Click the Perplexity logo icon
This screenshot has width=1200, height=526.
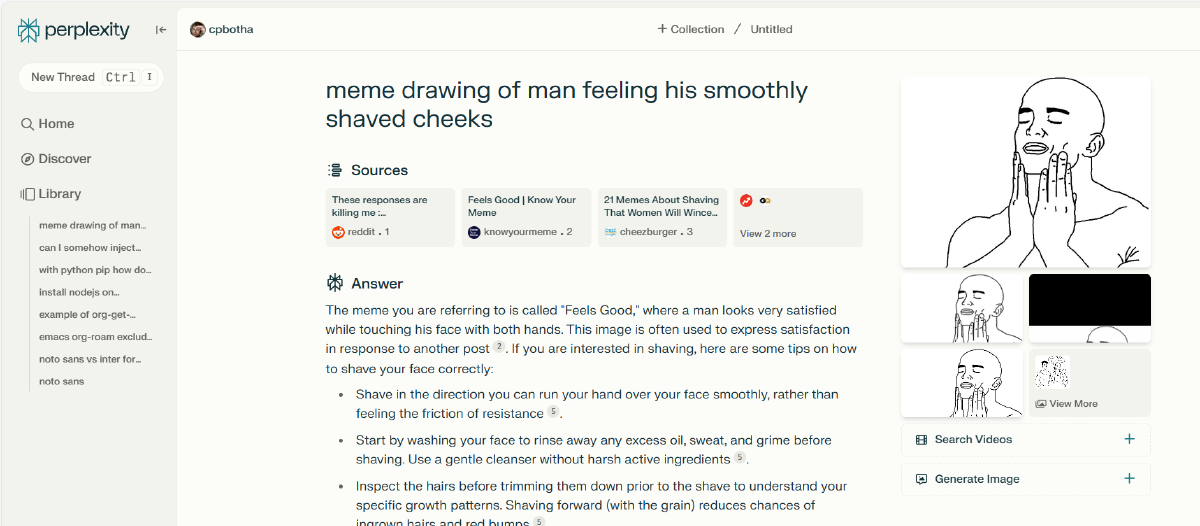pyautogui.click(x=29, y=30)
